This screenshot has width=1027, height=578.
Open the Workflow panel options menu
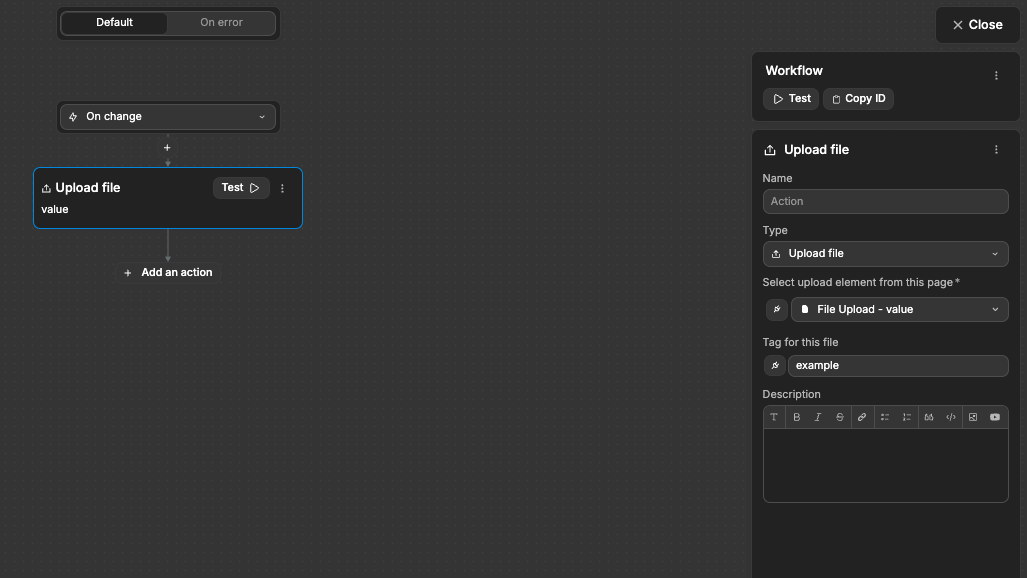pyautogui.click(x=996, y=74)
